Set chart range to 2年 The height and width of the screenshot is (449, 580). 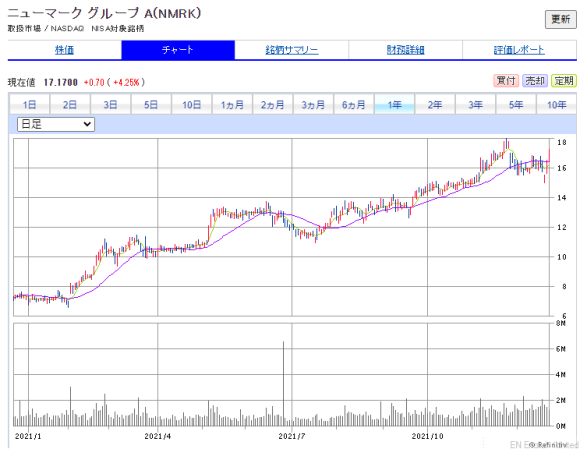tap(435, 105)
